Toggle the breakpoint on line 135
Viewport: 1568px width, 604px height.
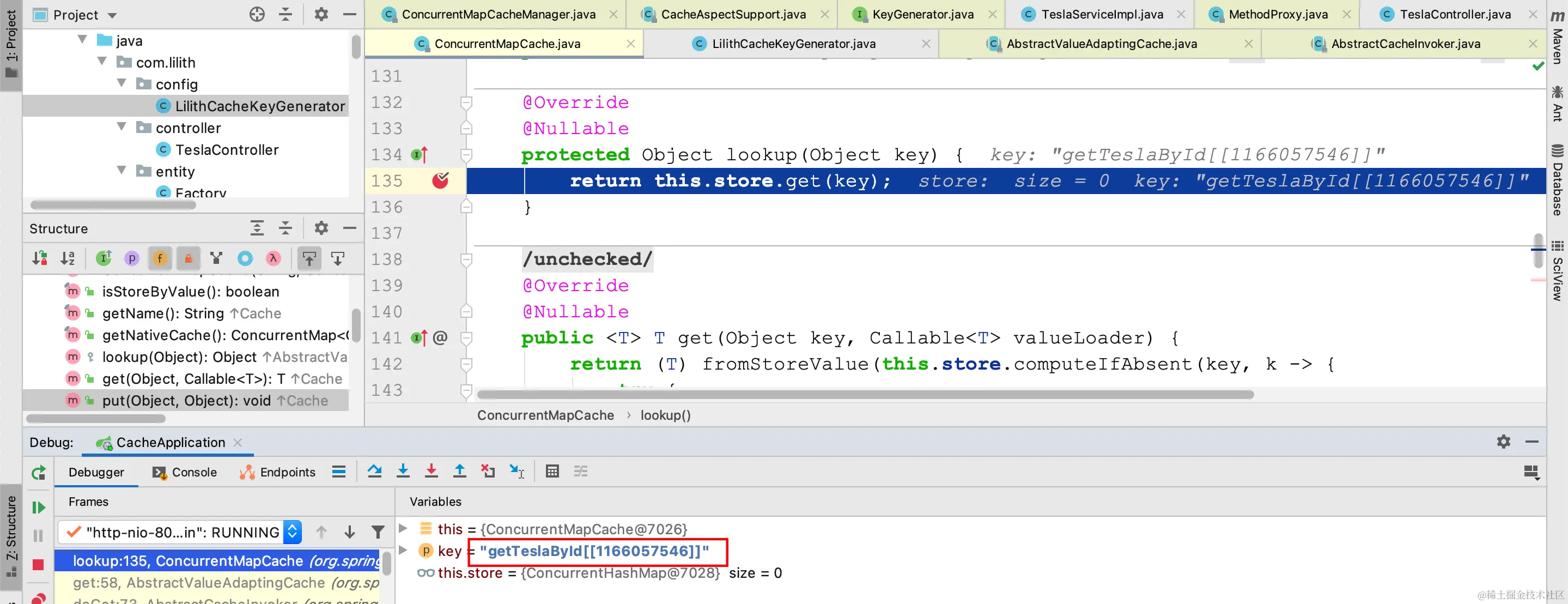[x=440, y=181]
